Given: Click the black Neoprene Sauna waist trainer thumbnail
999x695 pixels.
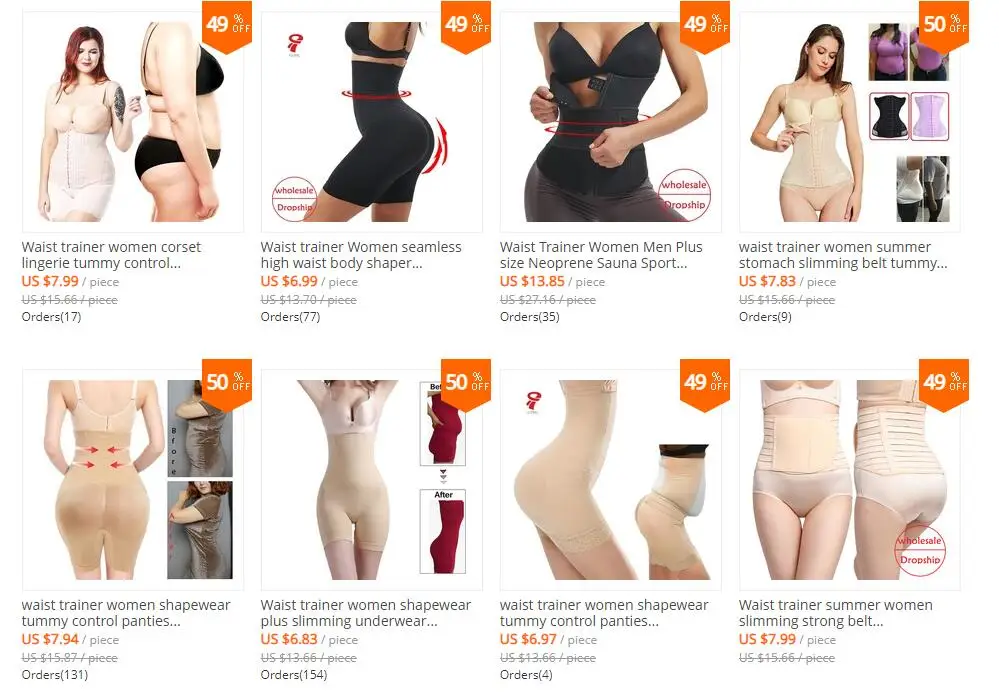Looking at the screenshot, I should 610,122.
